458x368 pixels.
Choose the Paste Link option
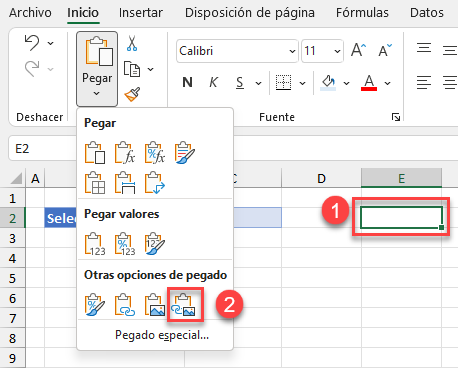125,305
